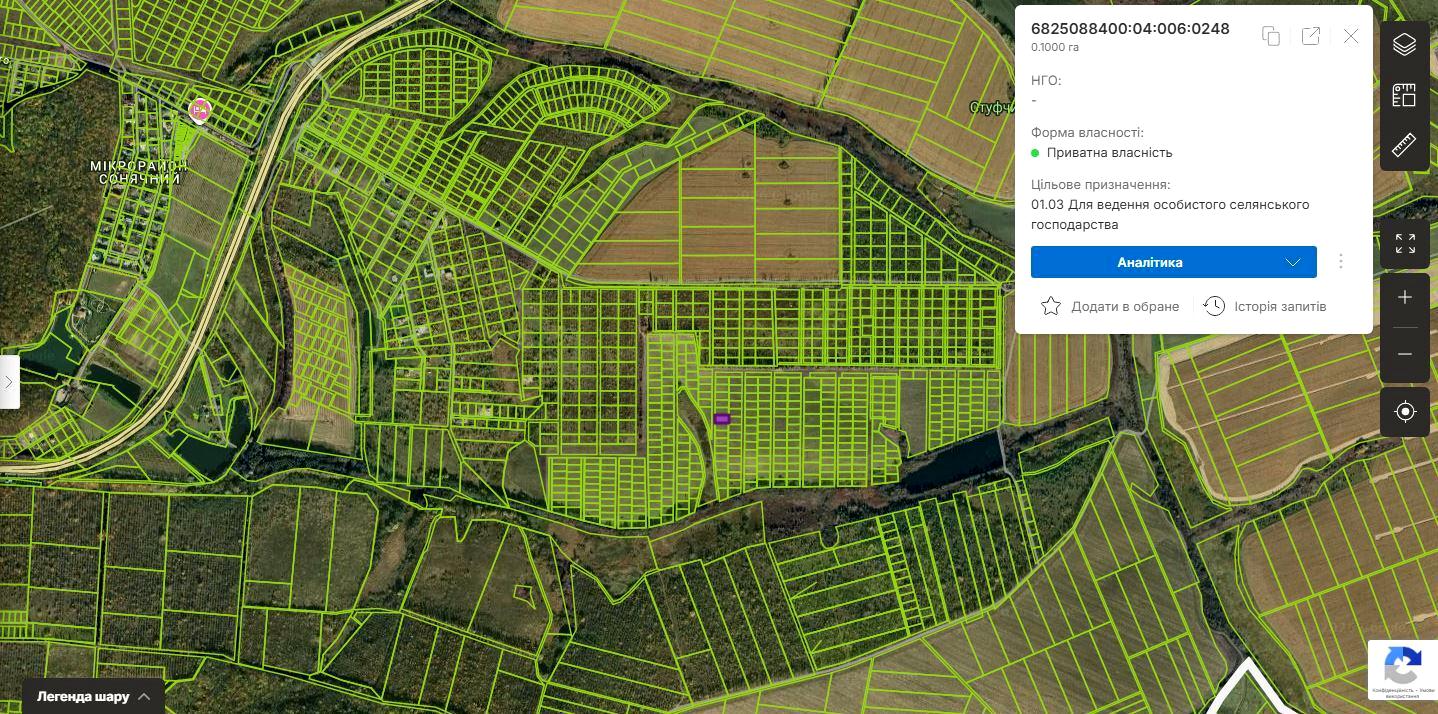Zoom in the map

pyautogui.click(x=1405, y=298)
